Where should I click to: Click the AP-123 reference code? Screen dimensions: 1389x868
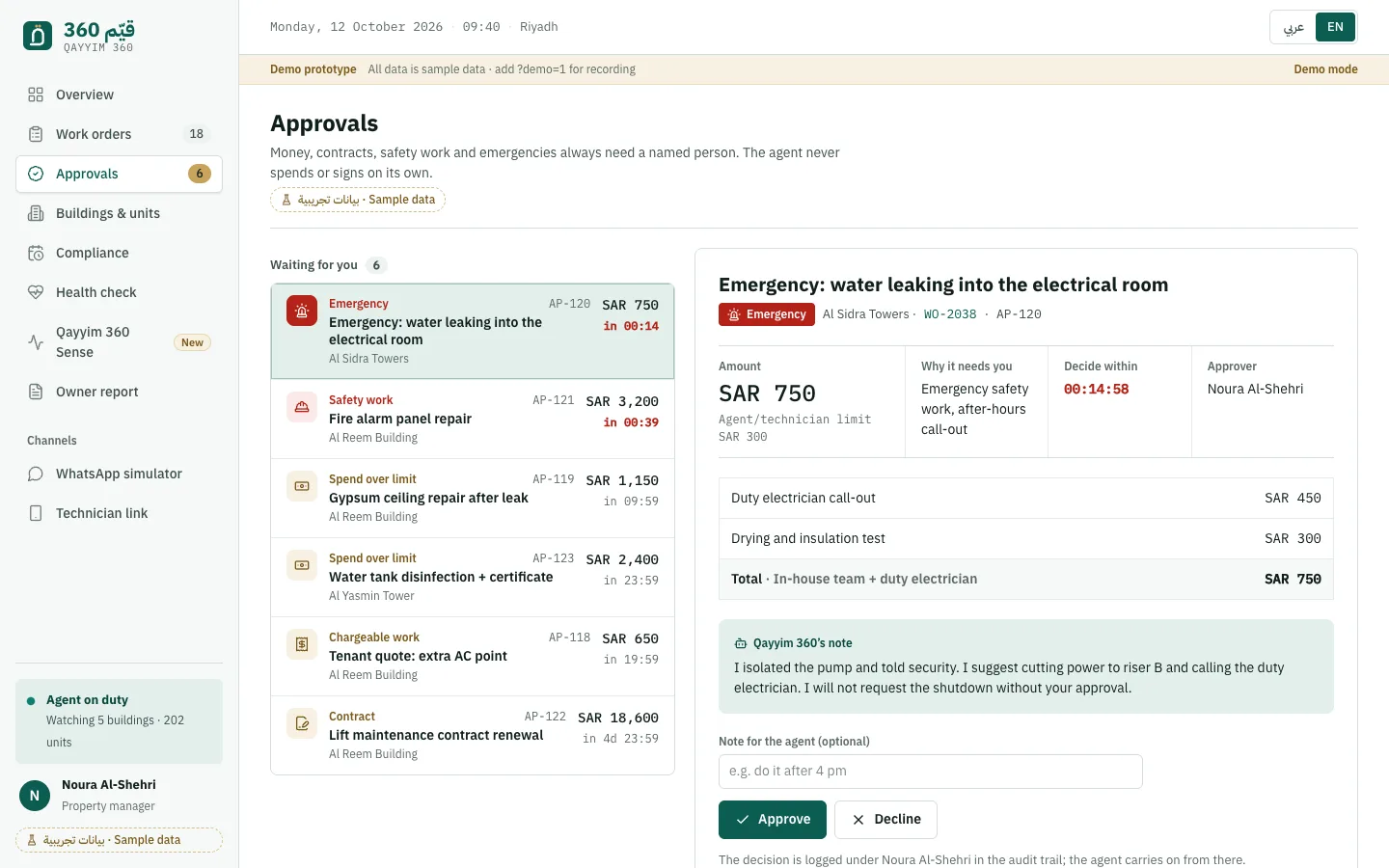pyautogui.click(x=554, y=558)
